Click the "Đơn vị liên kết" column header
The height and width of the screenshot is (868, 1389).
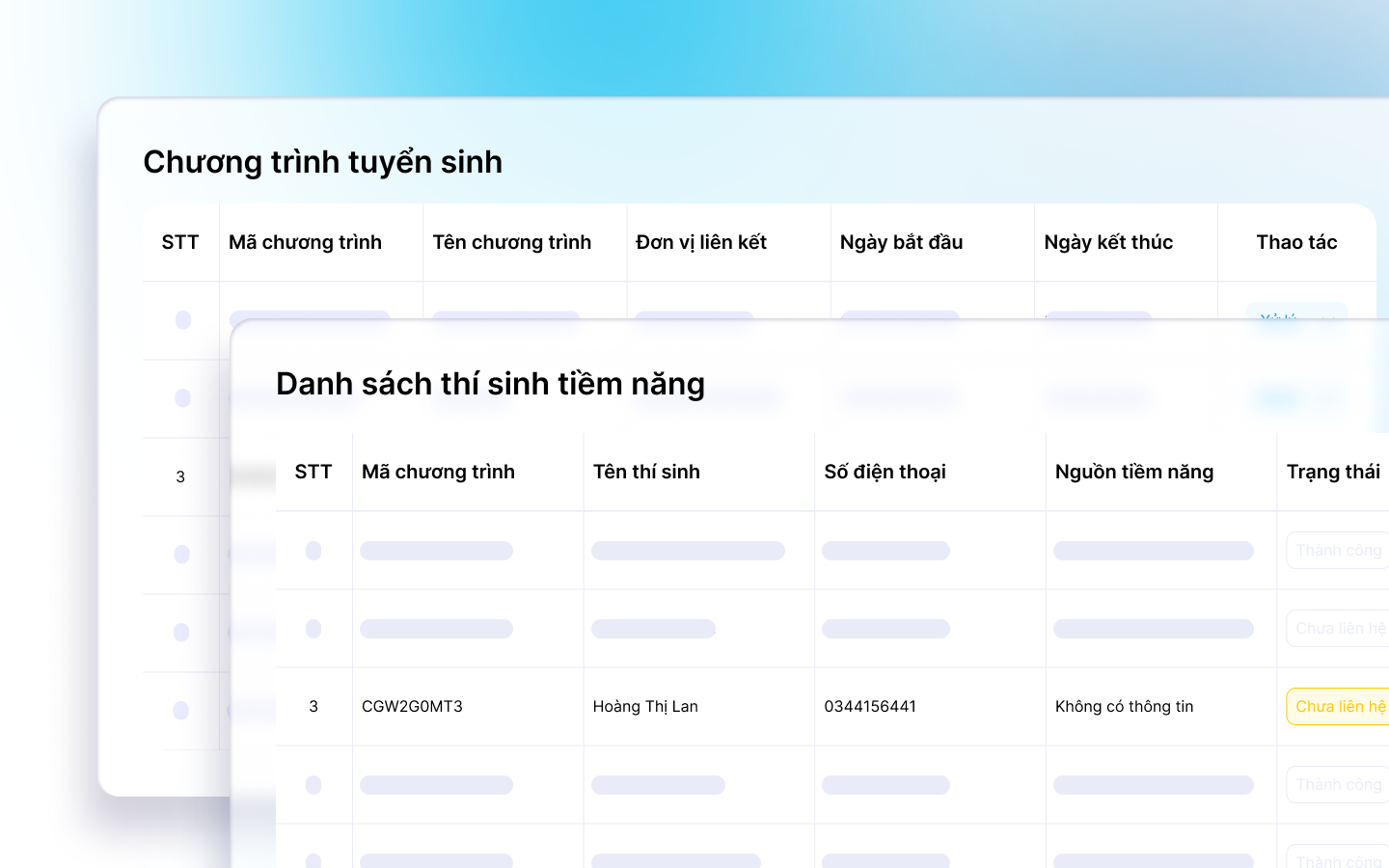tap(701, 242)
